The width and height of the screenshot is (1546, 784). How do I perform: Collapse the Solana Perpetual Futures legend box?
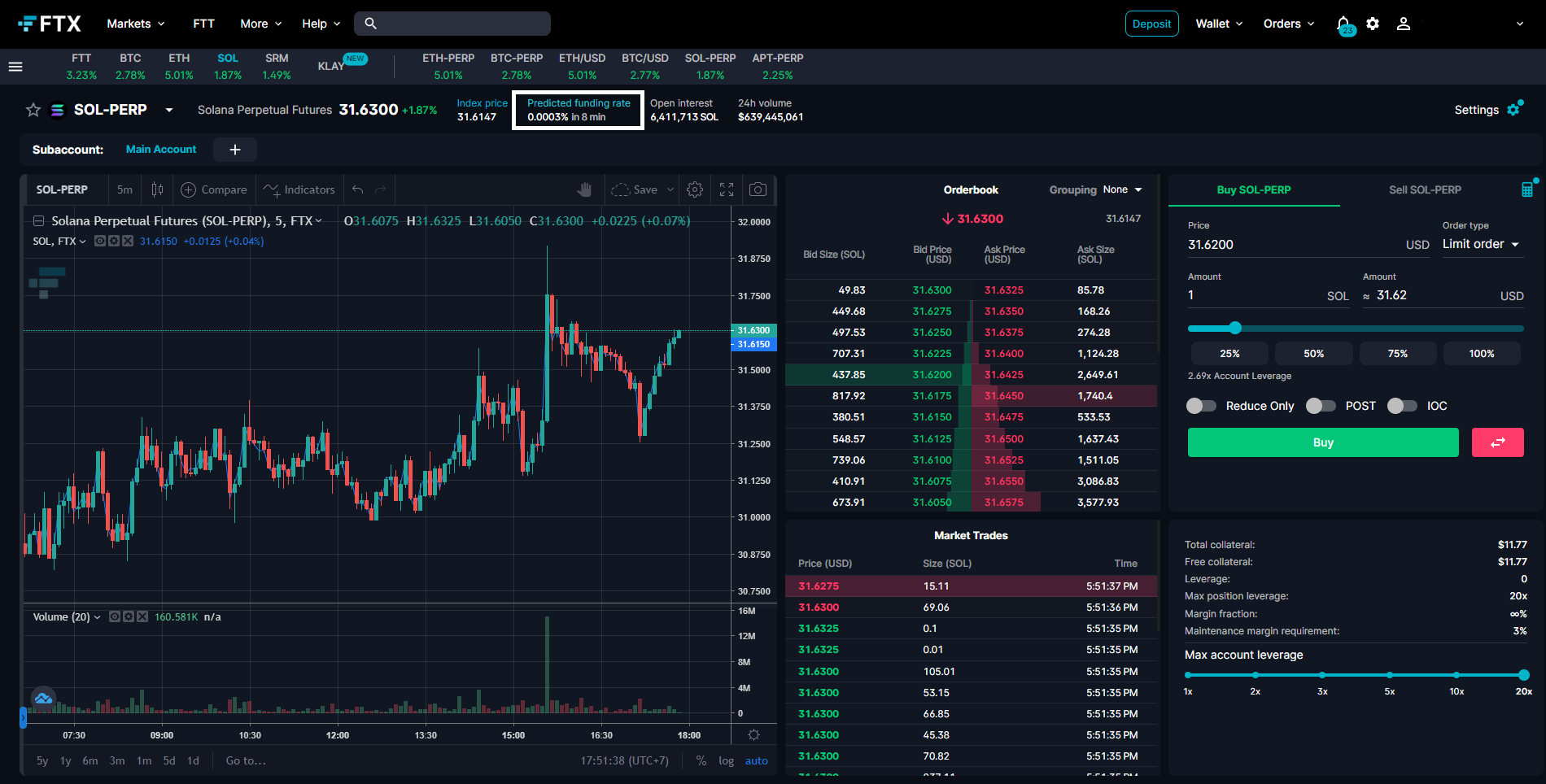[x=38, y=221]
